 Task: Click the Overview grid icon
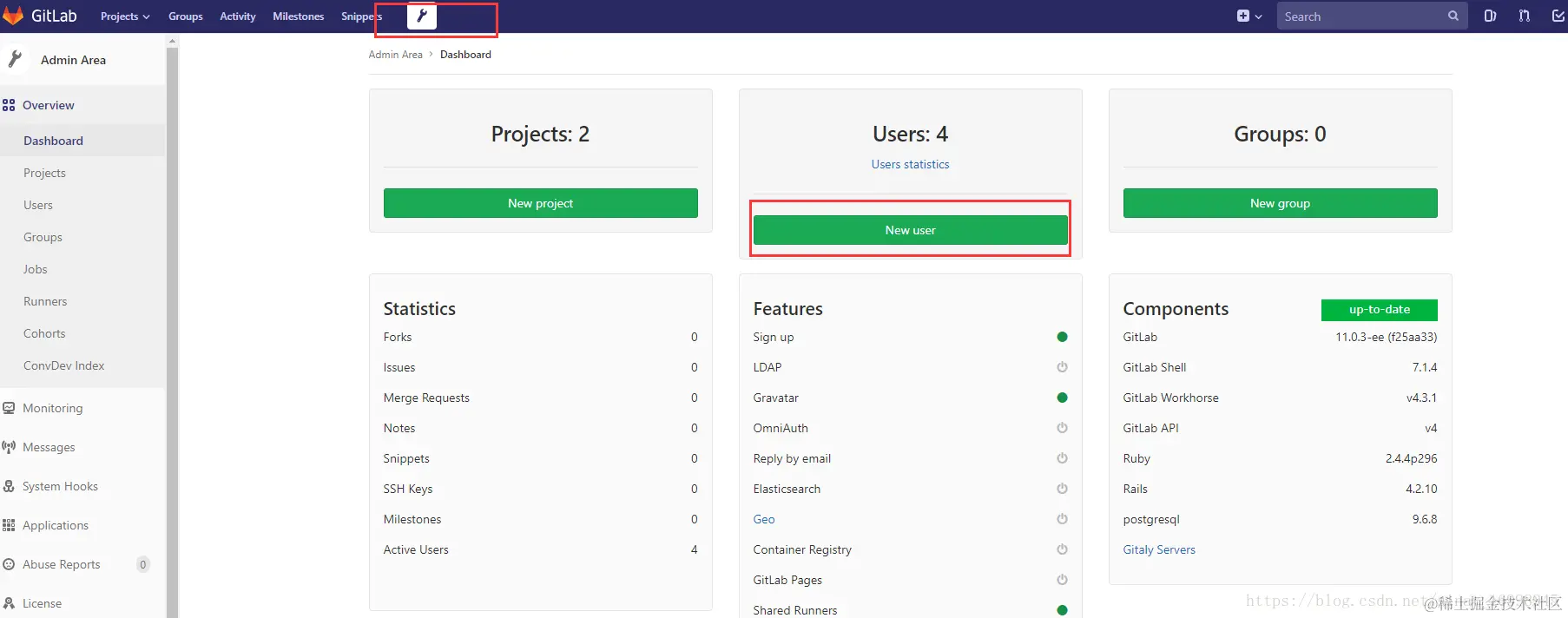pos(9,105)
